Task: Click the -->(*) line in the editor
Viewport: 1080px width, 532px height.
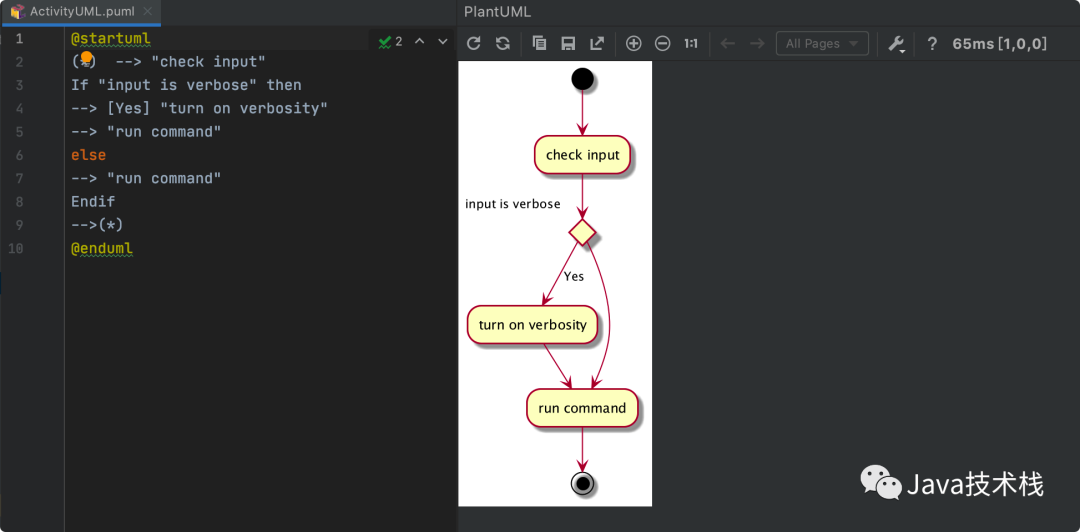Action: tap(97, 225)
